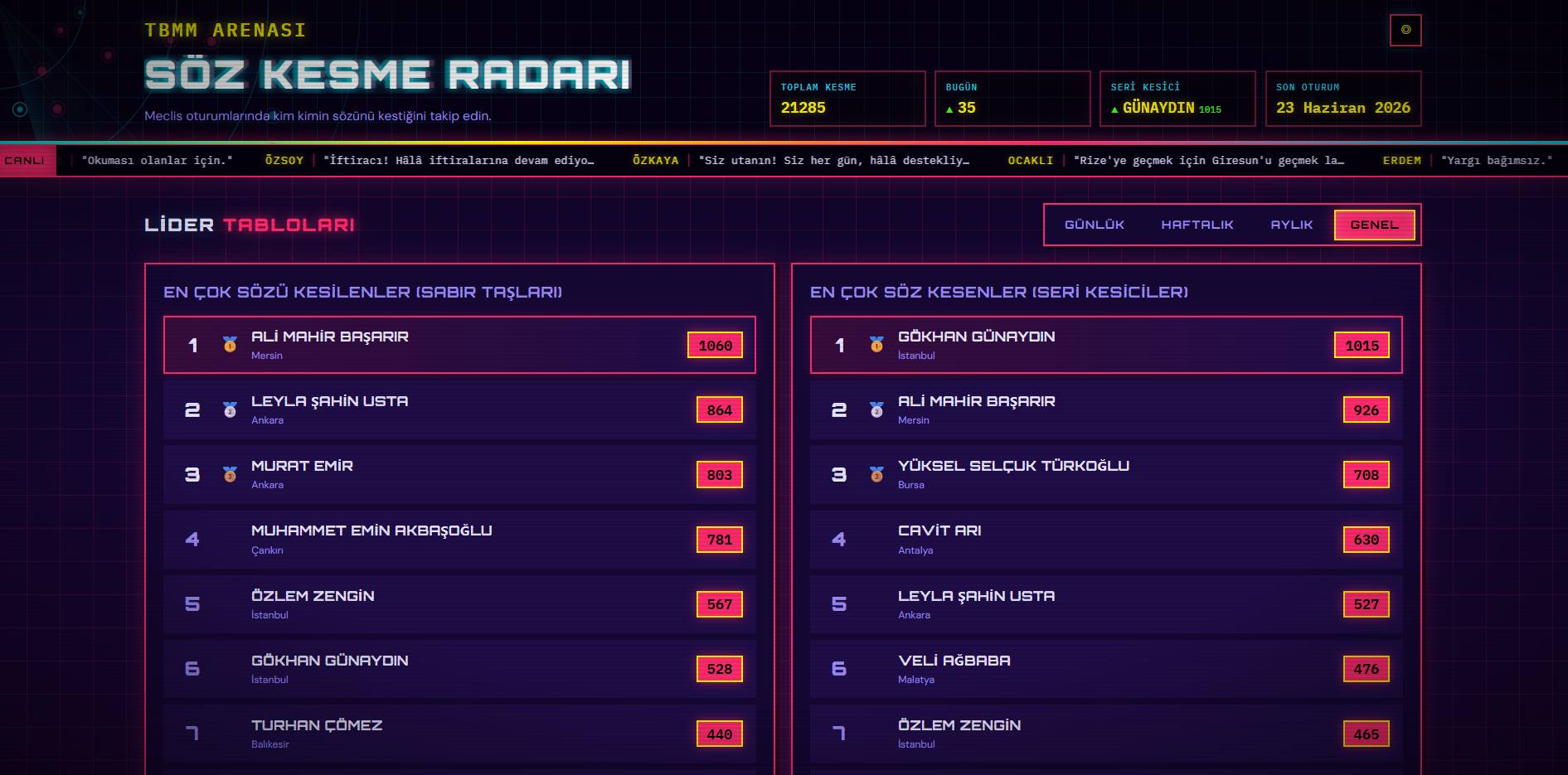Open the Bugün 35 stat card
Screen dimensions: 1568x775
coord(1012,99)
